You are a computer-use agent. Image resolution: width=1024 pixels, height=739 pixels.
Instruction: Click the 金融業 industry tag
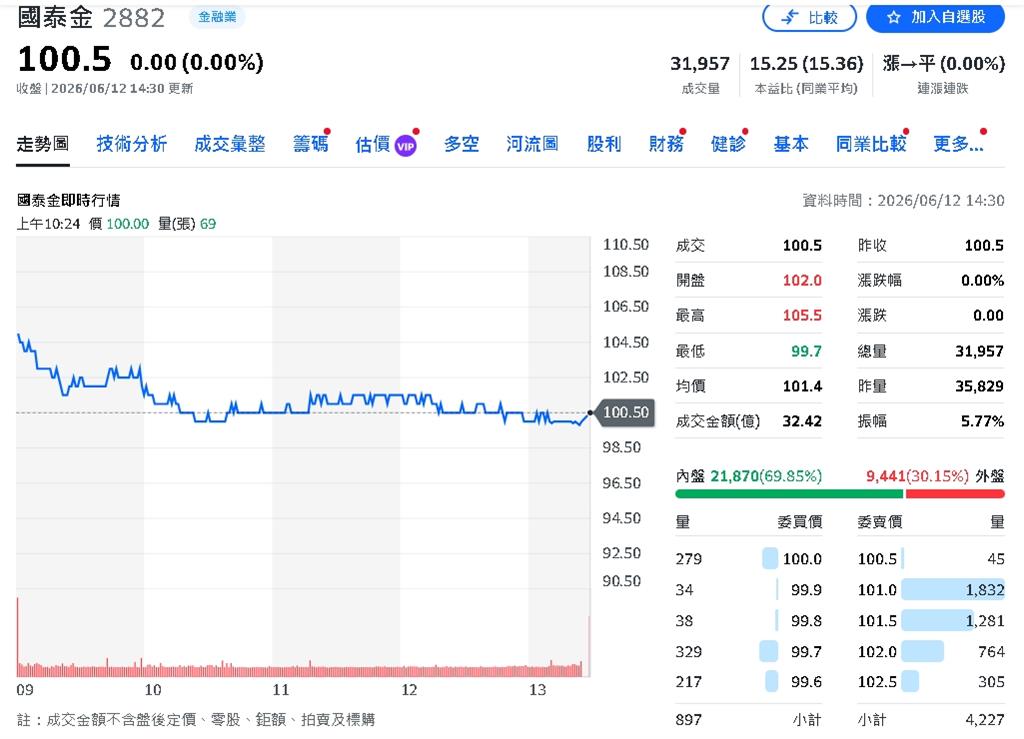pyautogui.click(x=217, y=17)
